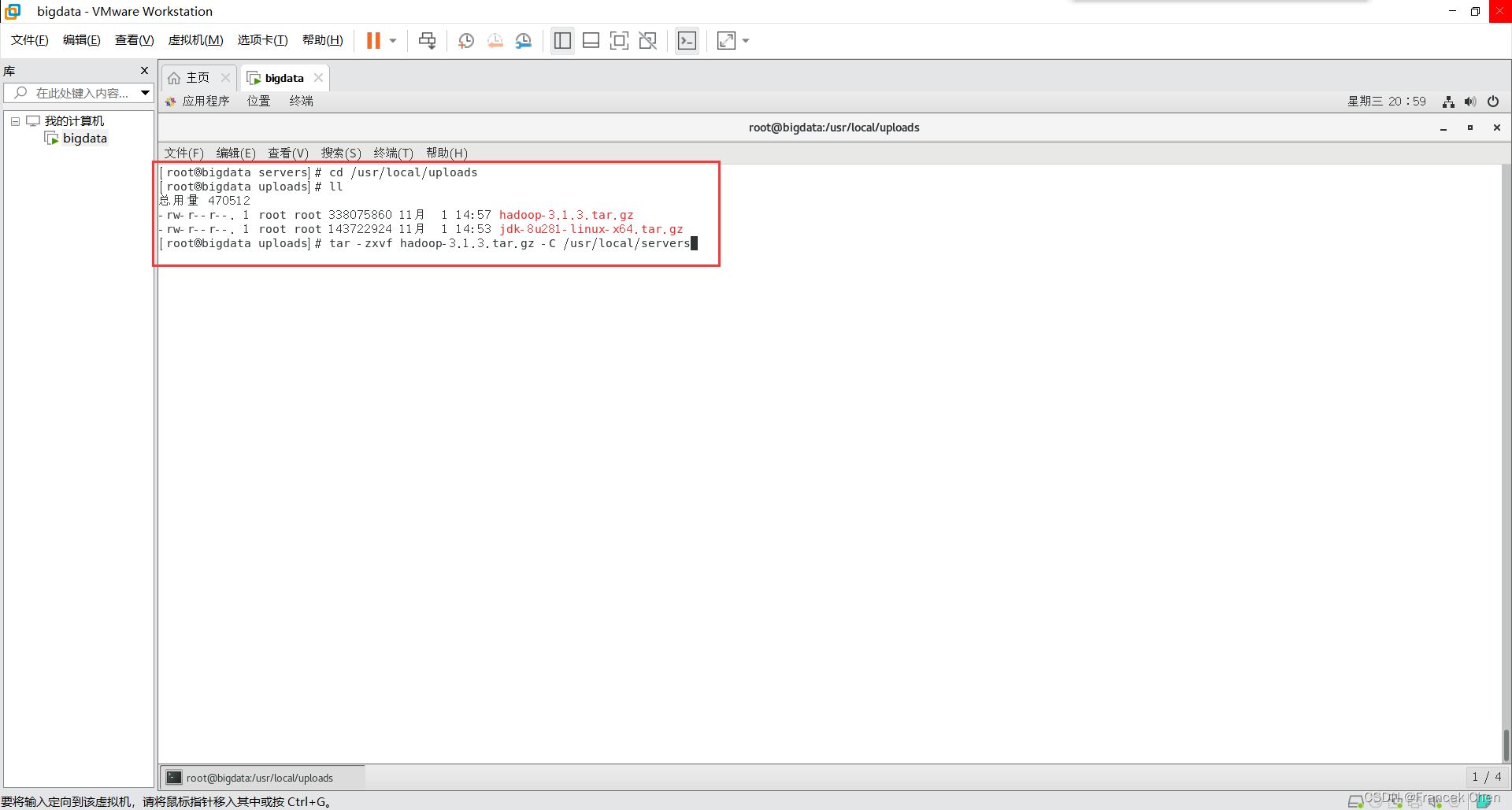Open the library search dropdown arrow
Image resolution: width=1512 pixels, height=810 pixels.
coord(146,93)
